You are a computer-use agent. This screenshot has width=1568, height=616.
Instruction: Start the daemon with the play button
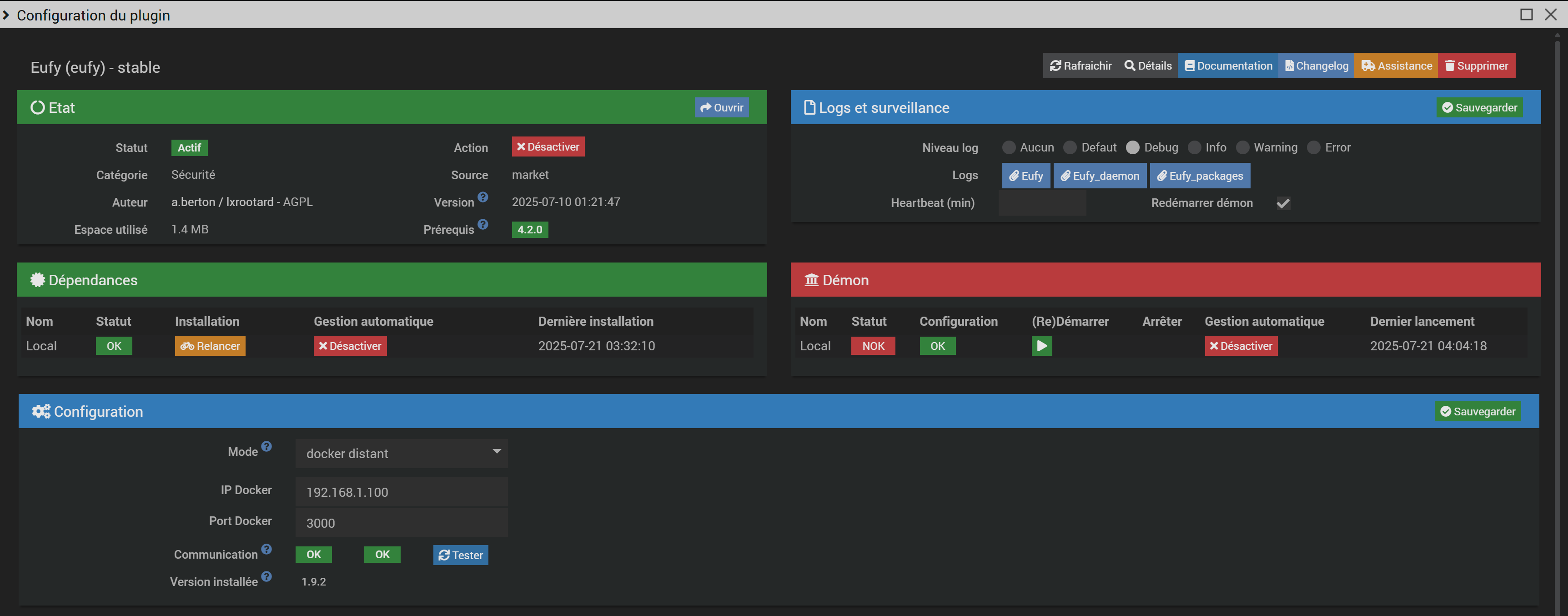tap(1041, 346)
